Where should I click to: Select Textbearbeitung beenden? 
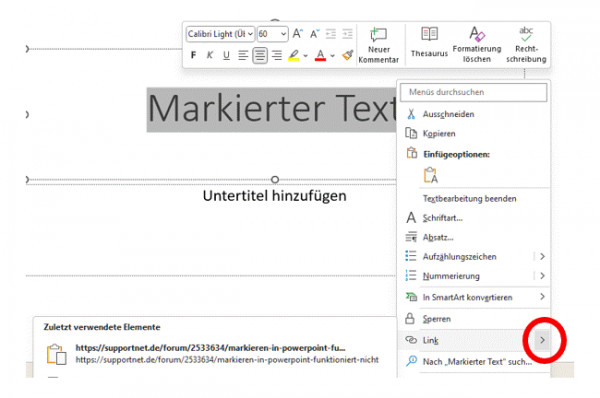[474, 199]
